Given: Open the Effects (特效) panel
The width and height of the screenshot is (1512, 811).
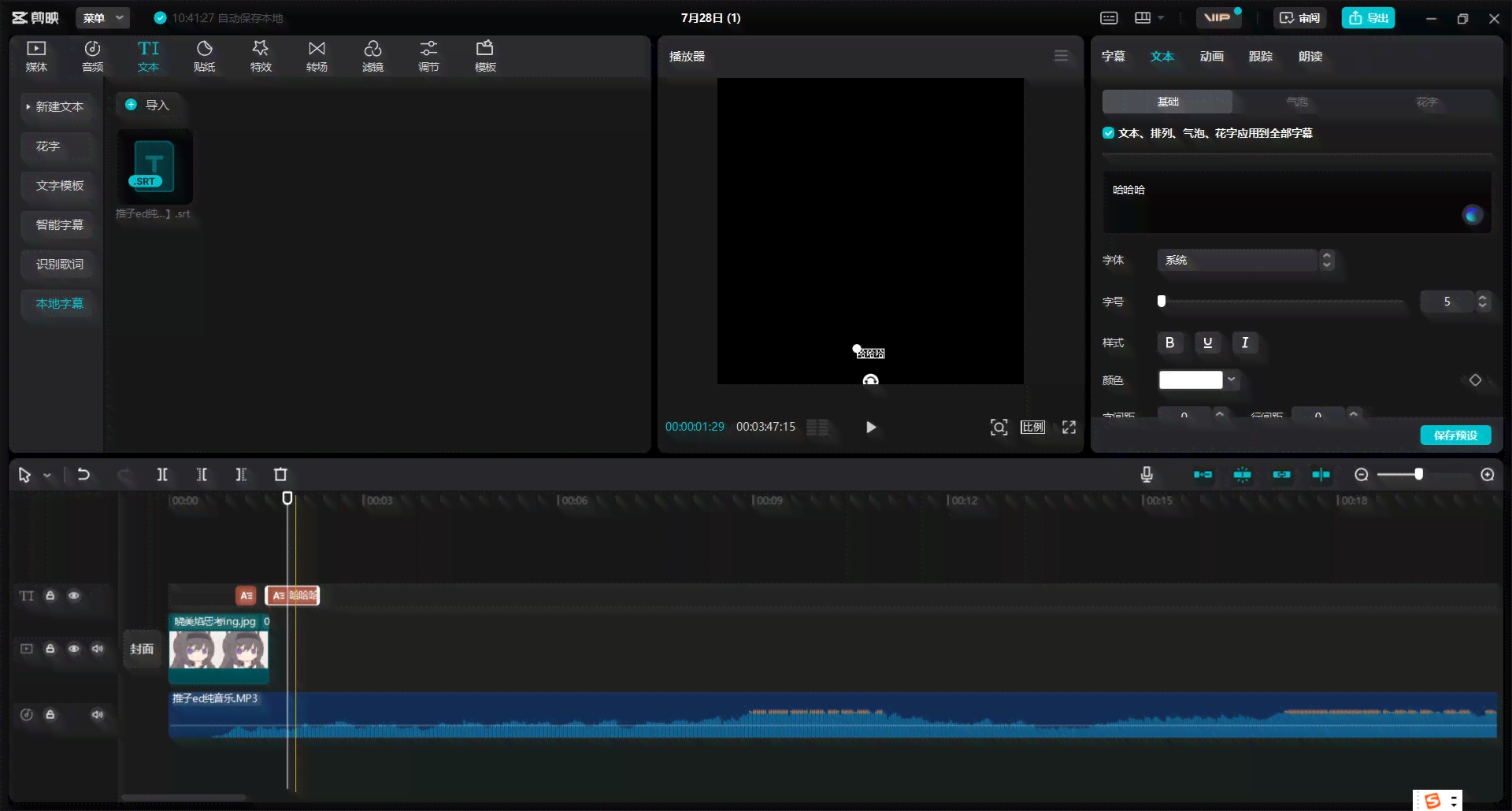Looking at the screenshot, I should pyautogui.click(x=261, y=56).
